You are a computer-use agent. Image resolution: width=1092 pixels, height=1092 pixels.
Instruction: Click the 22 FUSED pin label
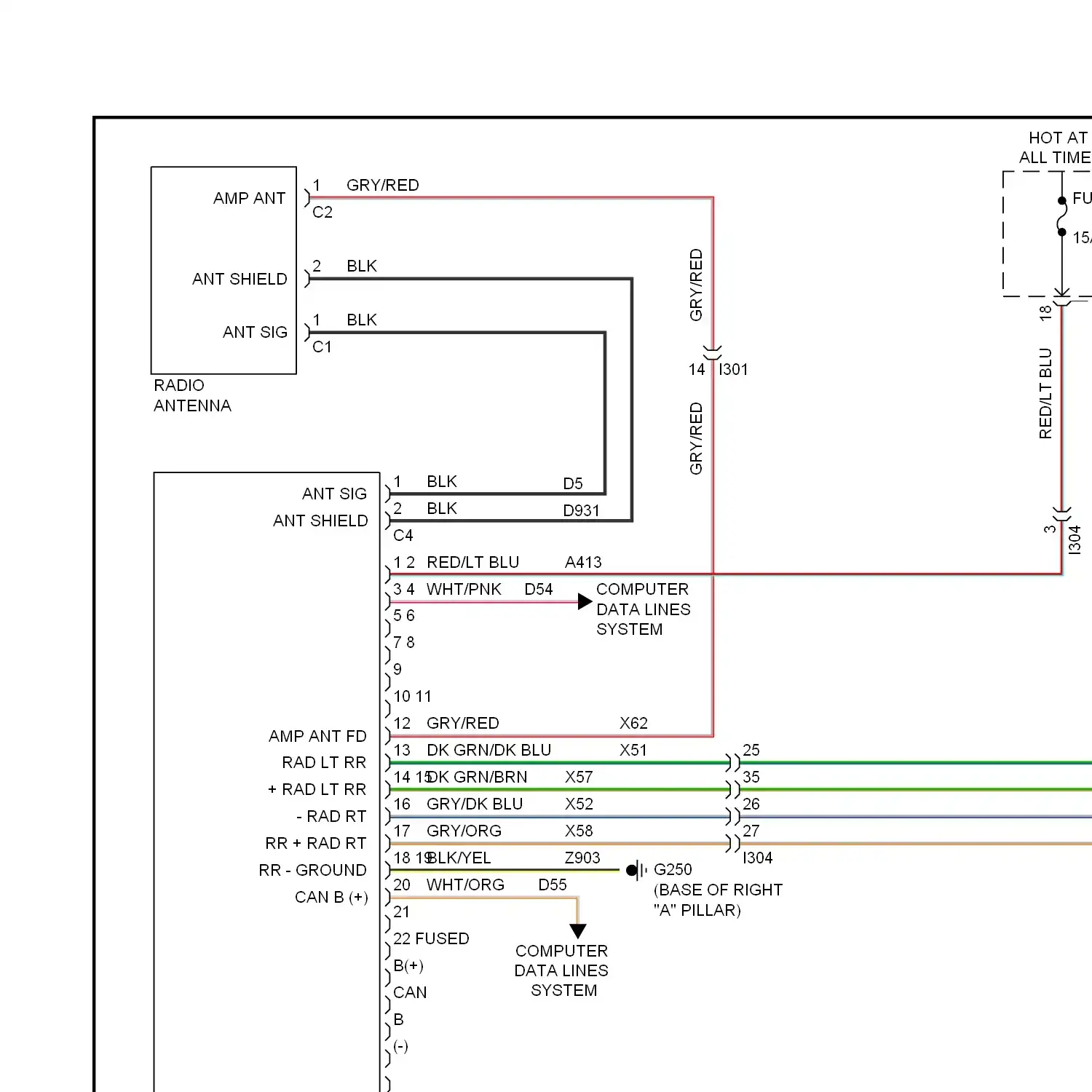431,938
